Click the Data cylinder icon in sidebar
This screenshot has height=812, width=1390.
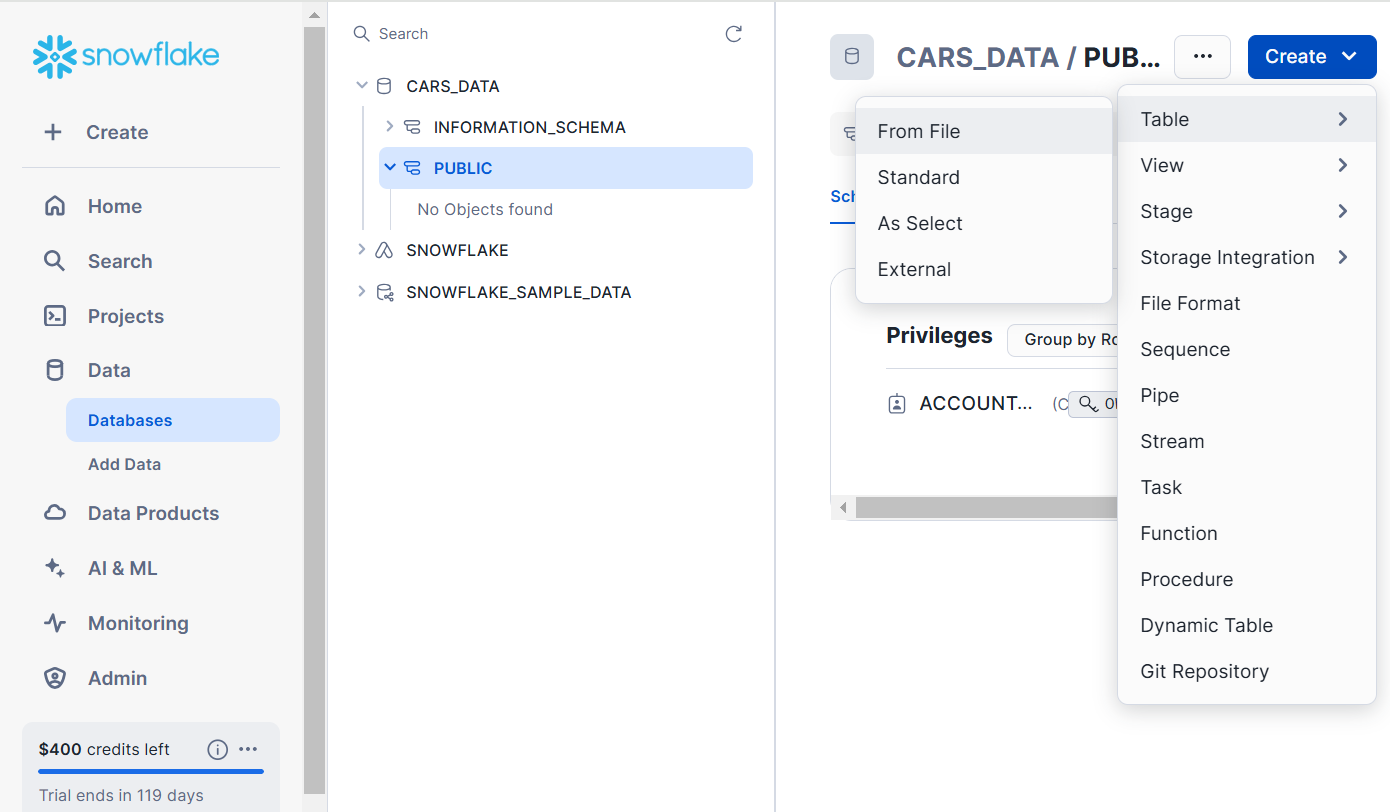click(x=55, y=370)
